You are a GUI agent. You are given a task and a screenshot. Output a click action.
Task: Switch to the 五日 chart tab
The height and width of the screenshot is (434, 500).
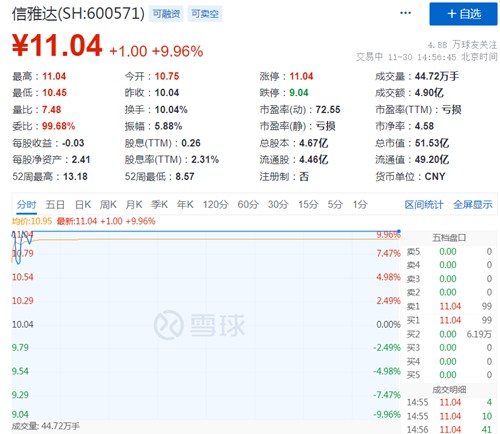tap(55, 204)
